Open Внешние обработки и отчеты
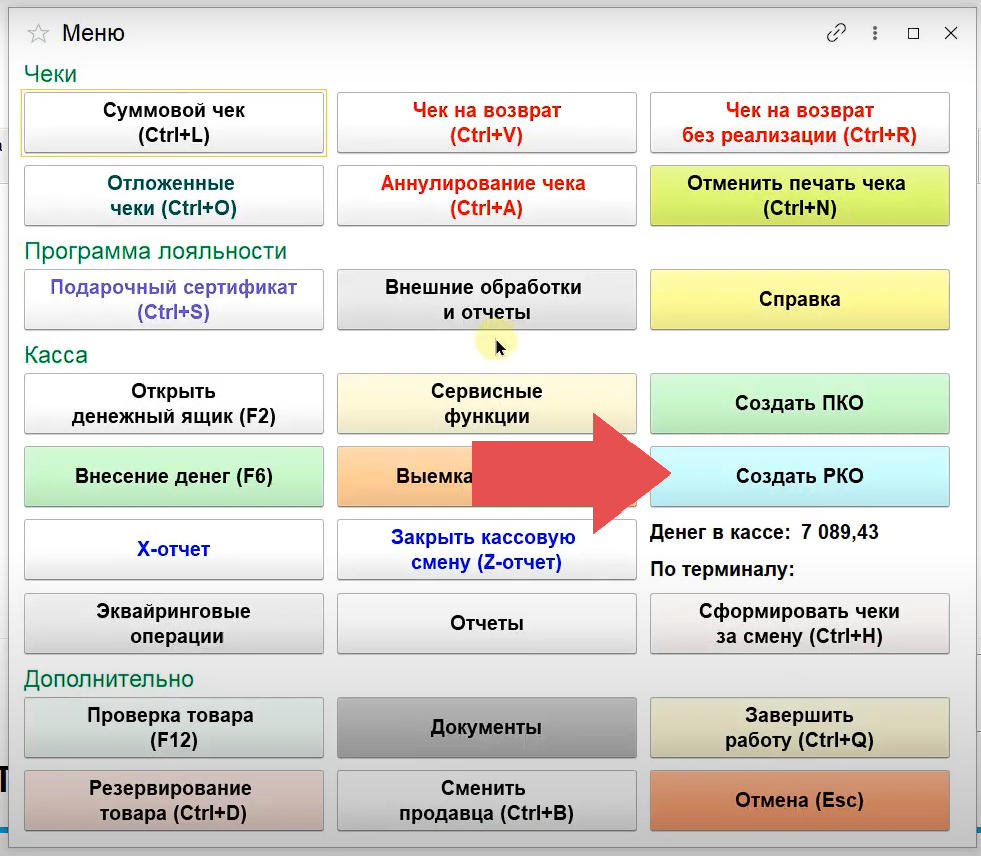This screenshot has height=856, width=981. pyautogui.click(x=487, y=300)
